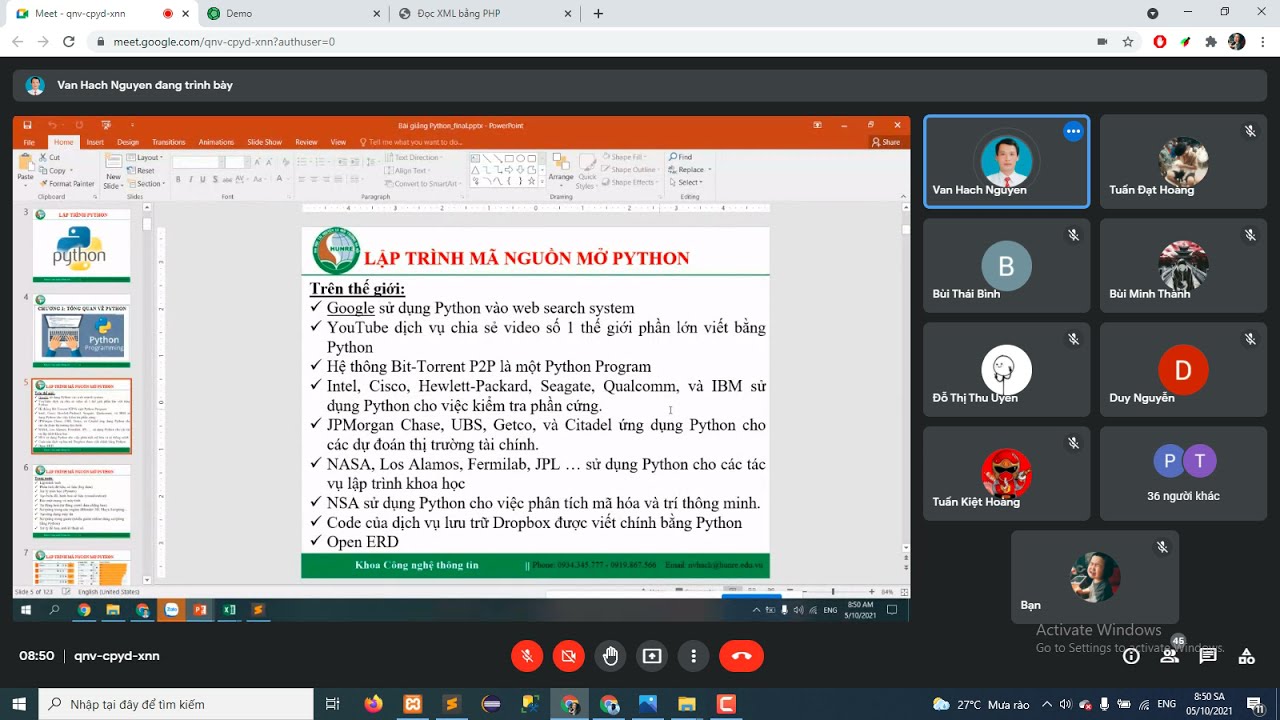Toggle the camera button in Meet controls
Screen dimensions: 1280x720
click(x=569, y=656)
